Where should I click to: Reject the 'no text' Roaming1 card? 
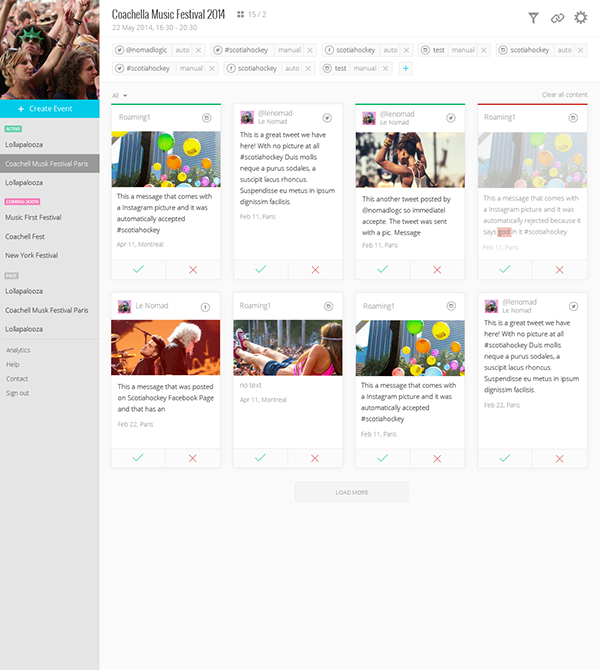pos(315,458)
